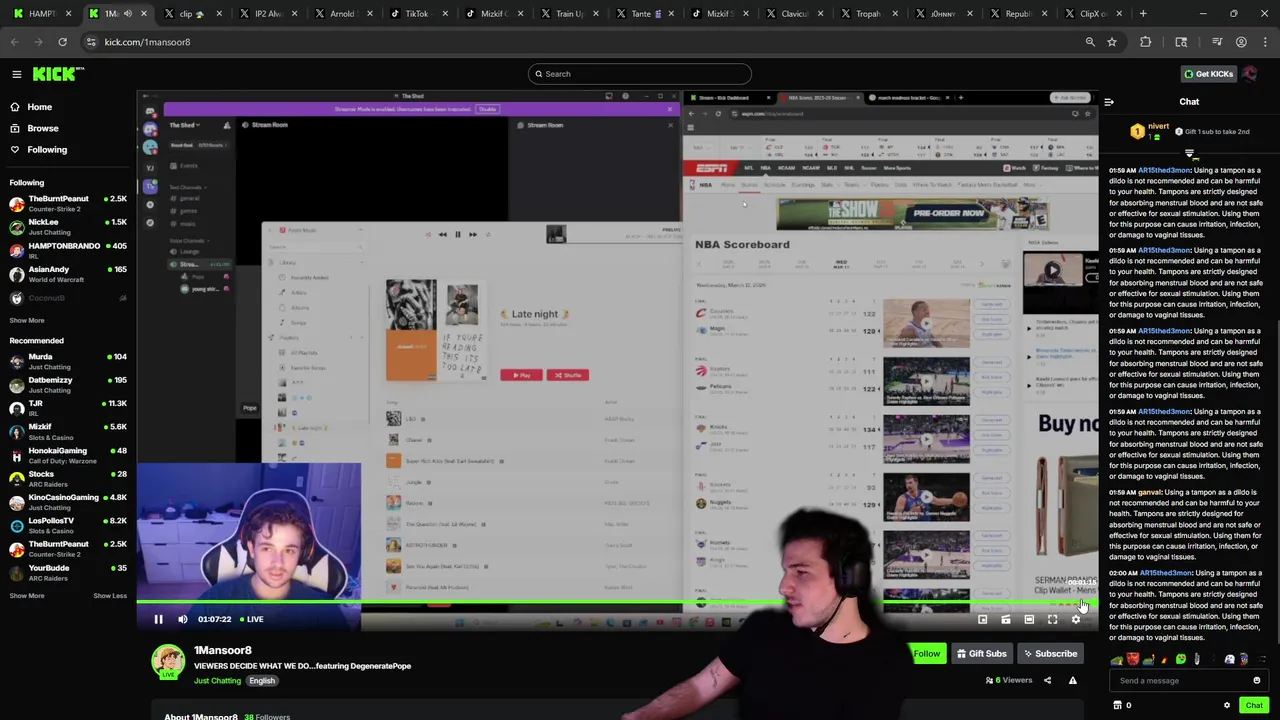This screenshot has width=1280, height=720.
Task: Expand the chat leaderboard chevron
Action: (1189, 154)
